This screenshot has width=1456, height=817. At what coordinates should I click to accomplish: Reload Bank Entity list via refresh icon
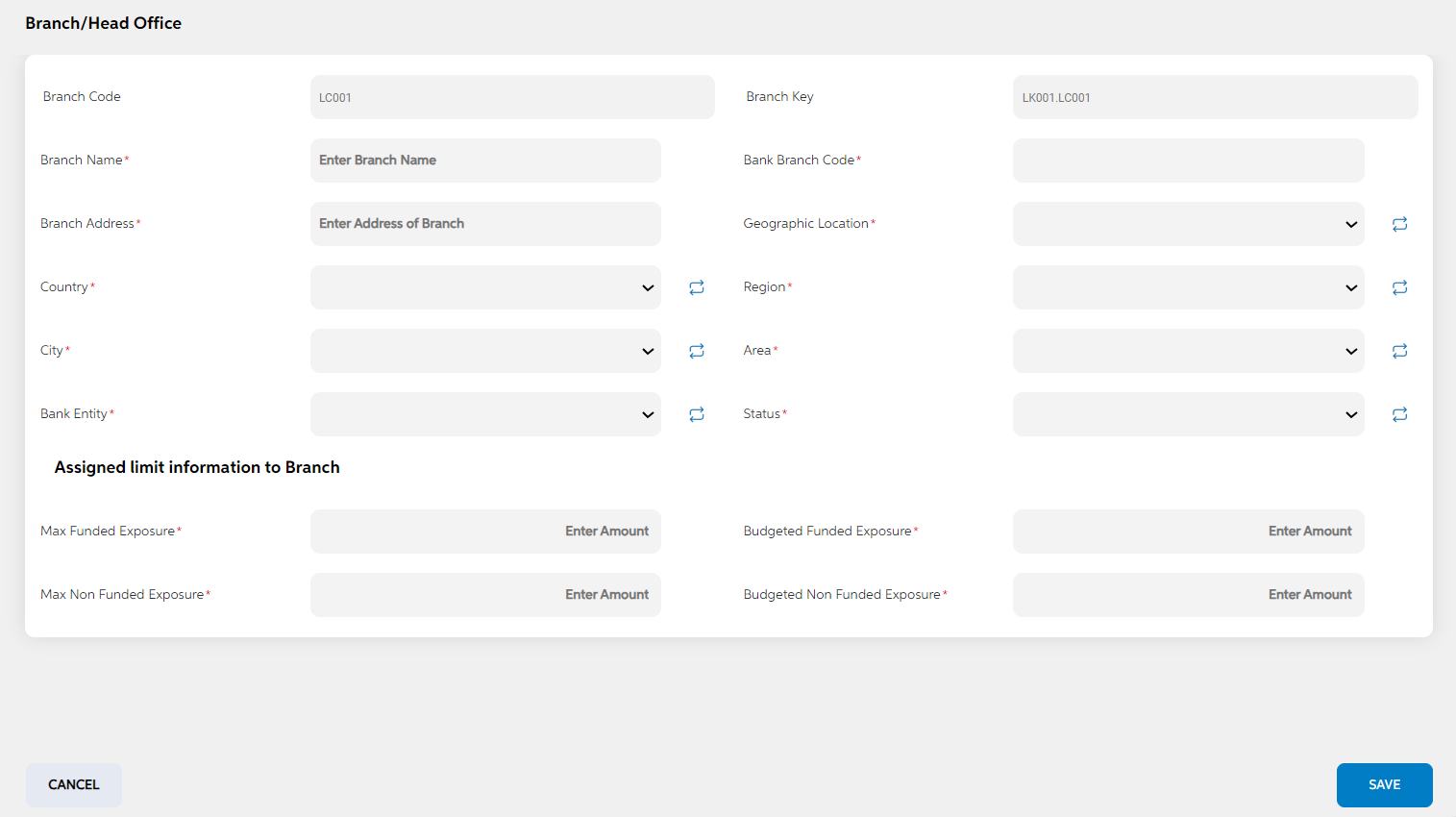click(x=697, y=414)
